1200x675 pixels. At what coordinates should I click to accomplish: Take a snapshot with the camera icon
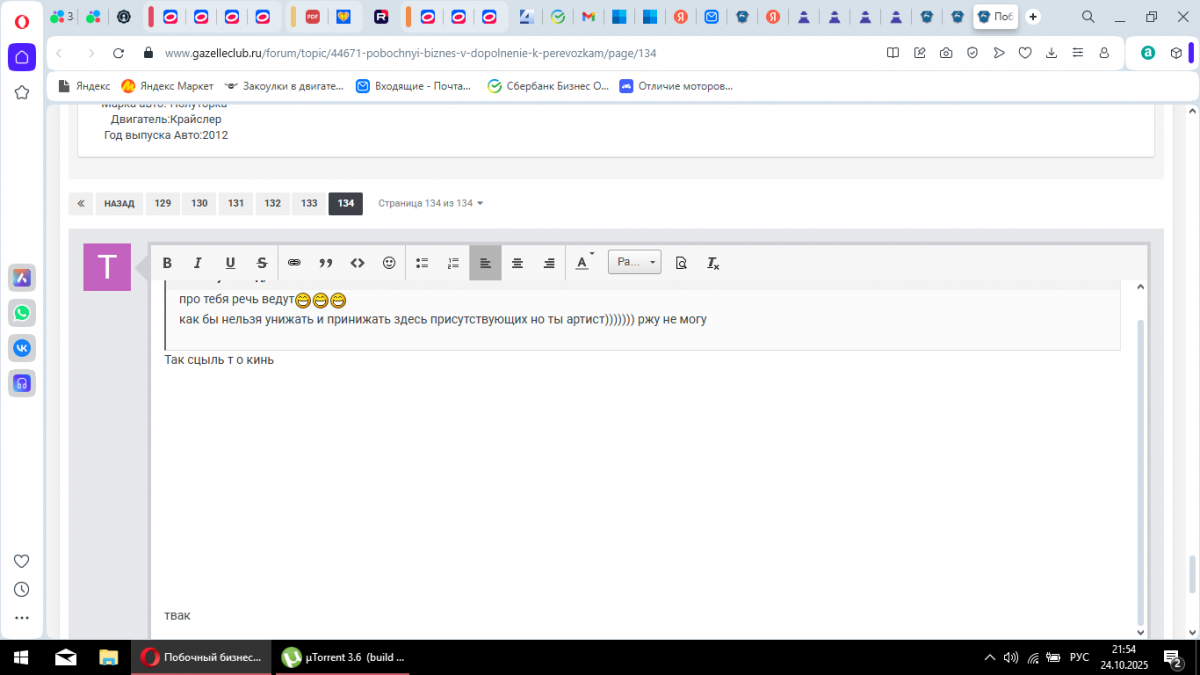tap(946, 53)
